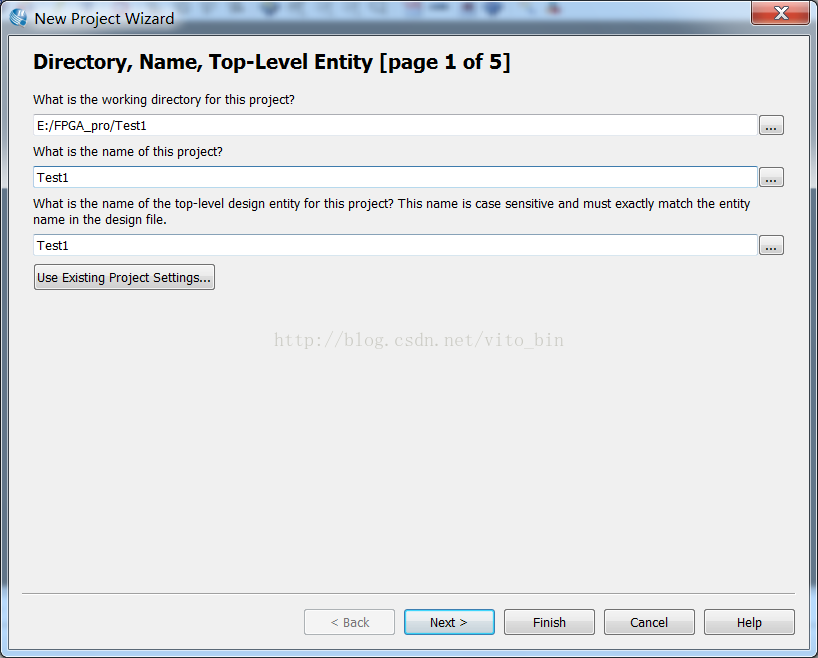818x658 pixels.
Task: Close the New Project Wizard window
Action: point(780,13)
